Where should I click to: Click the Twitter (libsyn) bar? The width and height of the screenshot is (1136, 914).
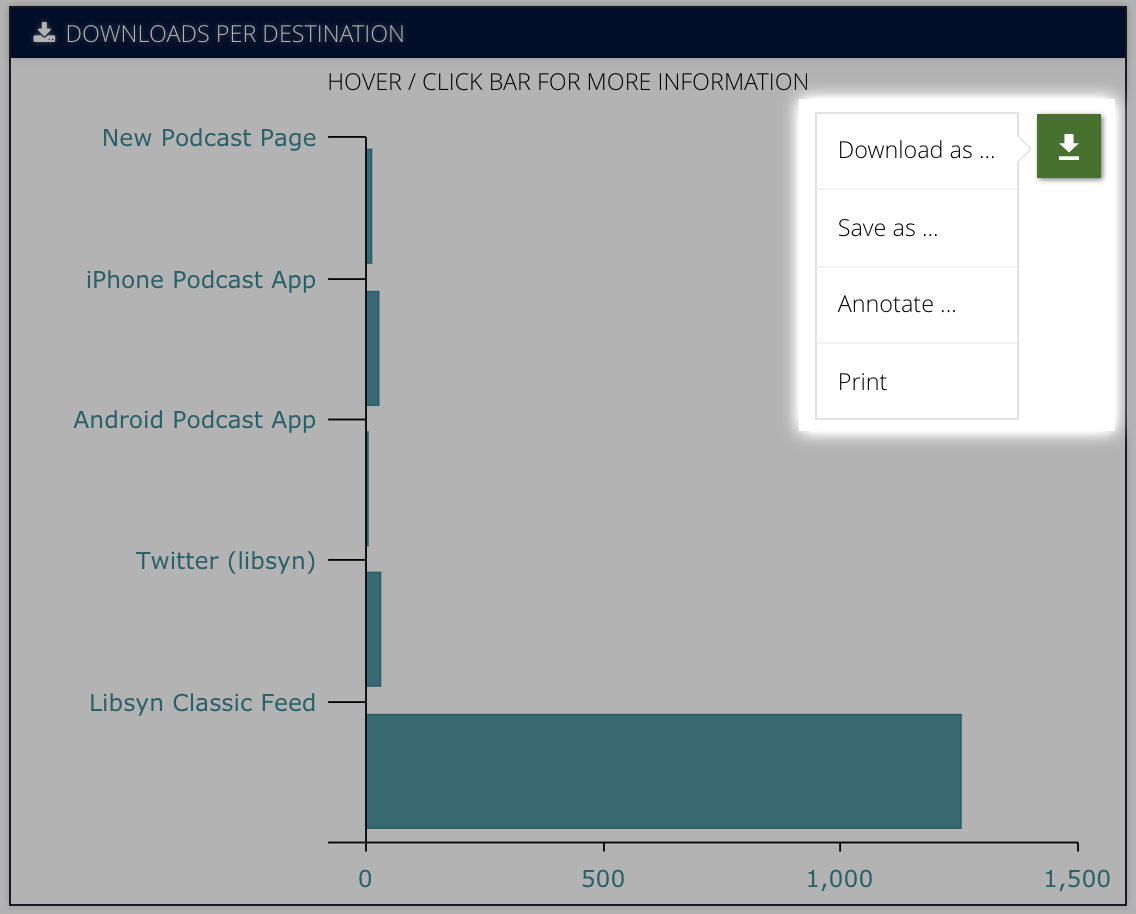pos(374,629)
